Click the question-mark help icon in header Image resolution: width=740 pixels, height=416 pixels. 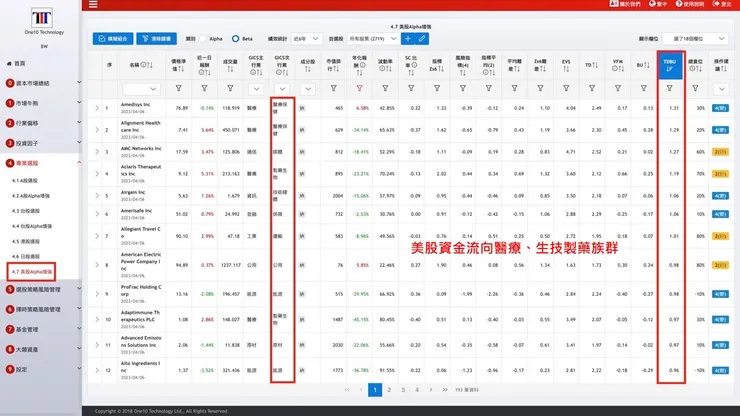[x=679, y=4]
